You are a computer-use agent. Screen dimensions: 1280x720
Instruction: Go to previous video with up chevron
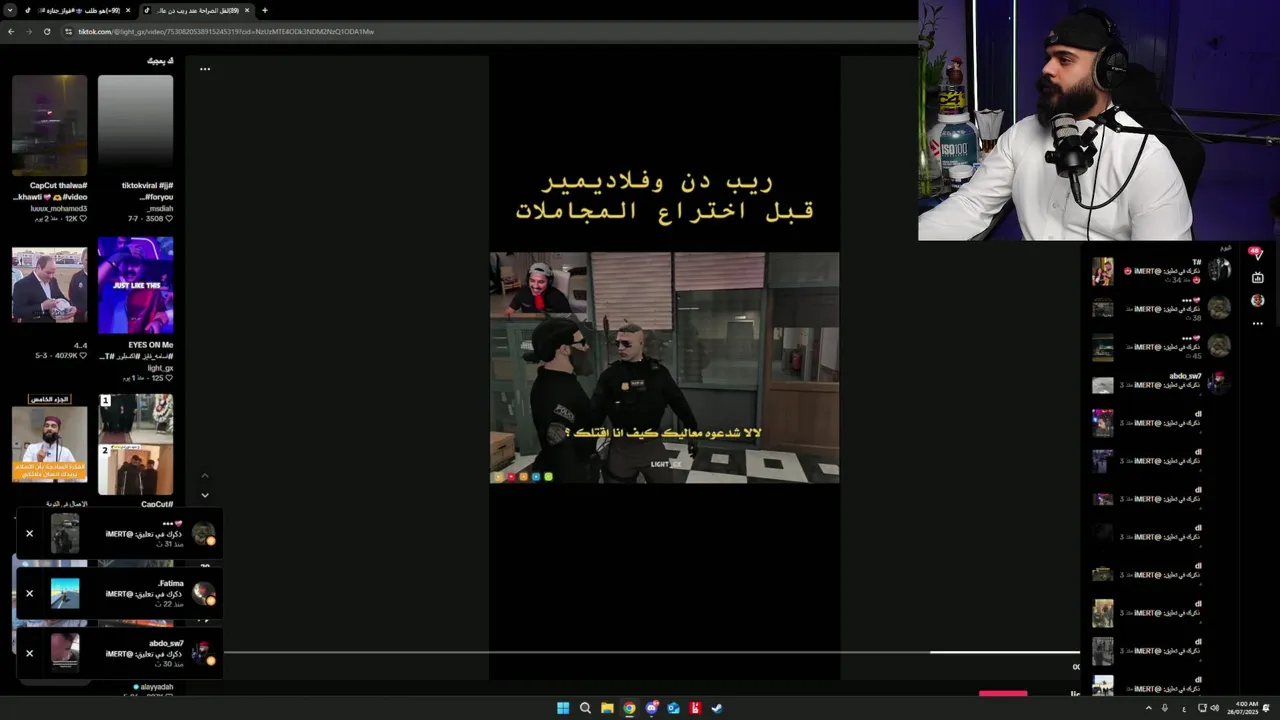pos(205,475)
